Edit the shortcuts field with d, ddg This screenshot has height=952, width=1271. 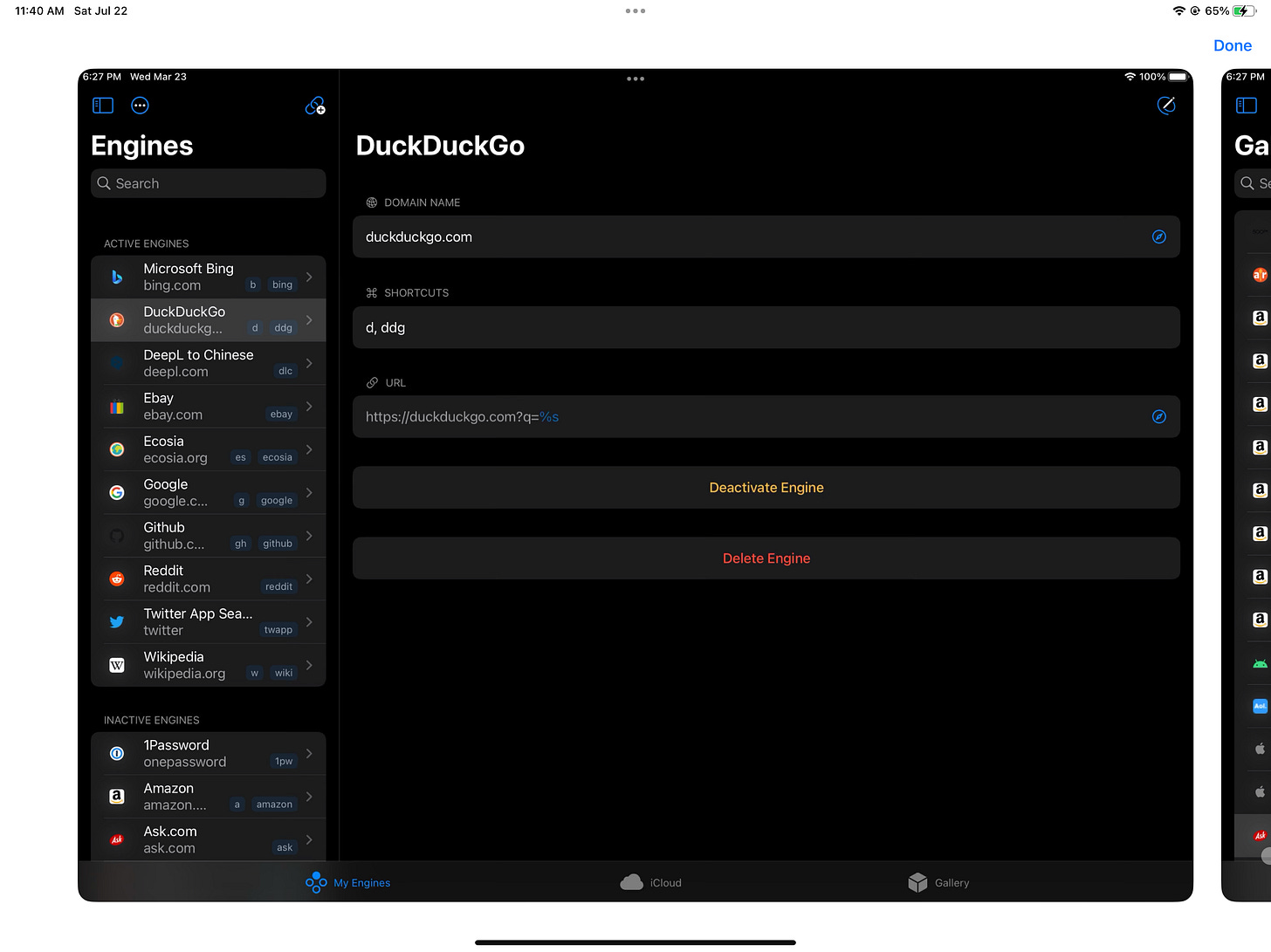pyautogui.click(x=766, y=327)
